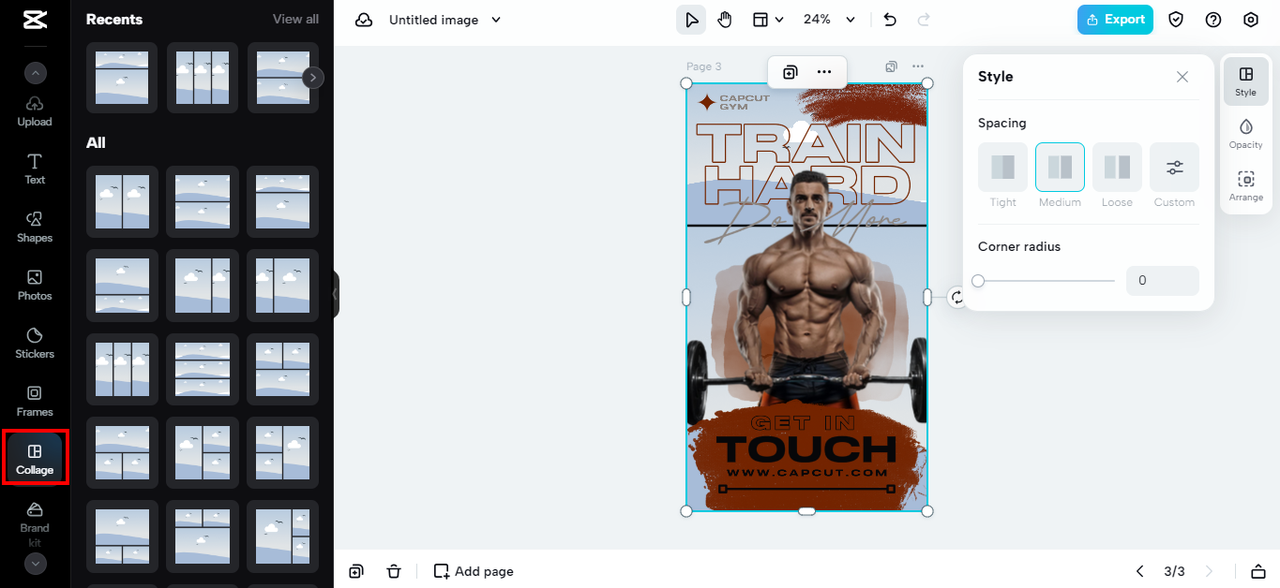Close the Style panel
The width and height of the screenshot is (1280, 588).
(1182, 77)
